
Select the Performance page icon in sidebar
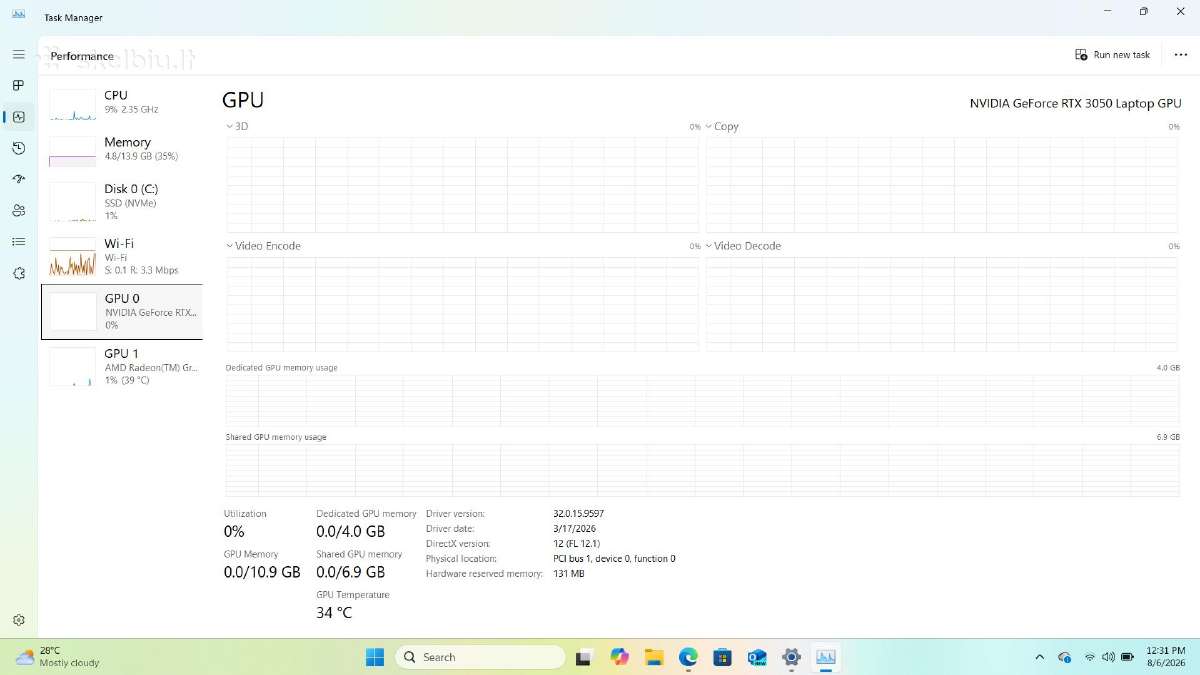coord(18,116)
